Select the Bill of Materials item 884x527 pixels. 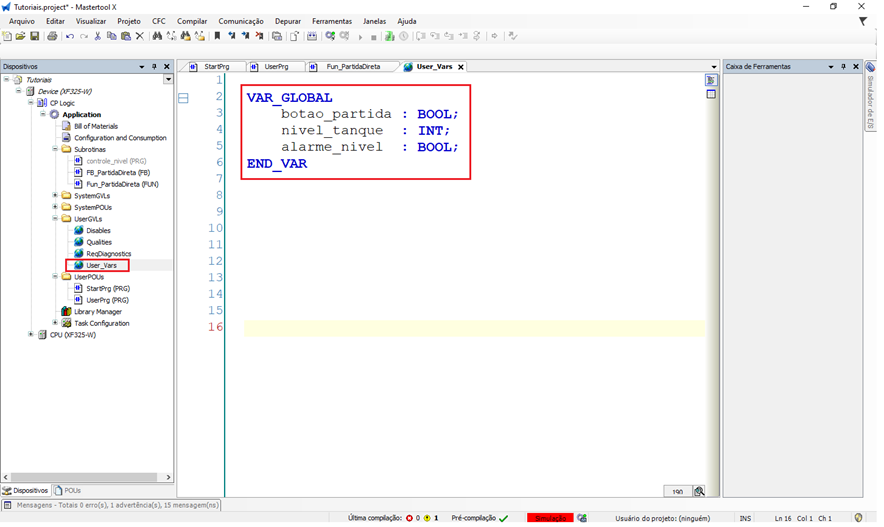[x=95, y=126]
